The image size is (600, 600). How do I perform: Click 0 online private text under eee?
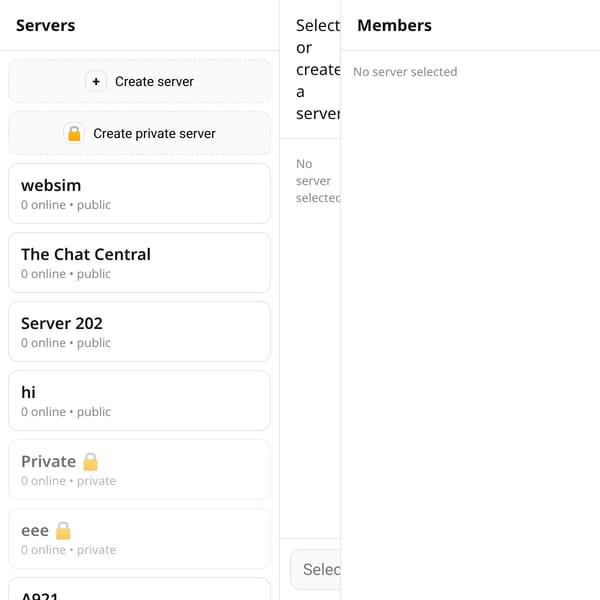coord(68,550)
